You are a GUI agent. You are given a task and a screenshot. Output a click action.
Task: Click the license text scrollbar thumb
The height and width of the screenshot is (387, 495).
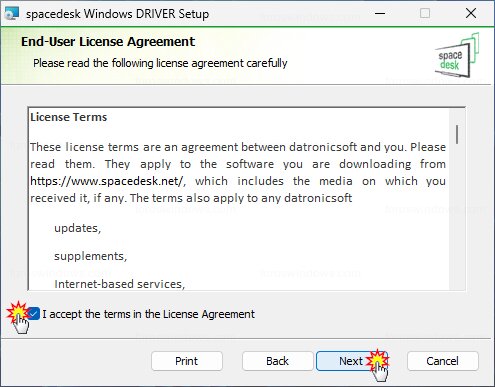click(457, 134)
